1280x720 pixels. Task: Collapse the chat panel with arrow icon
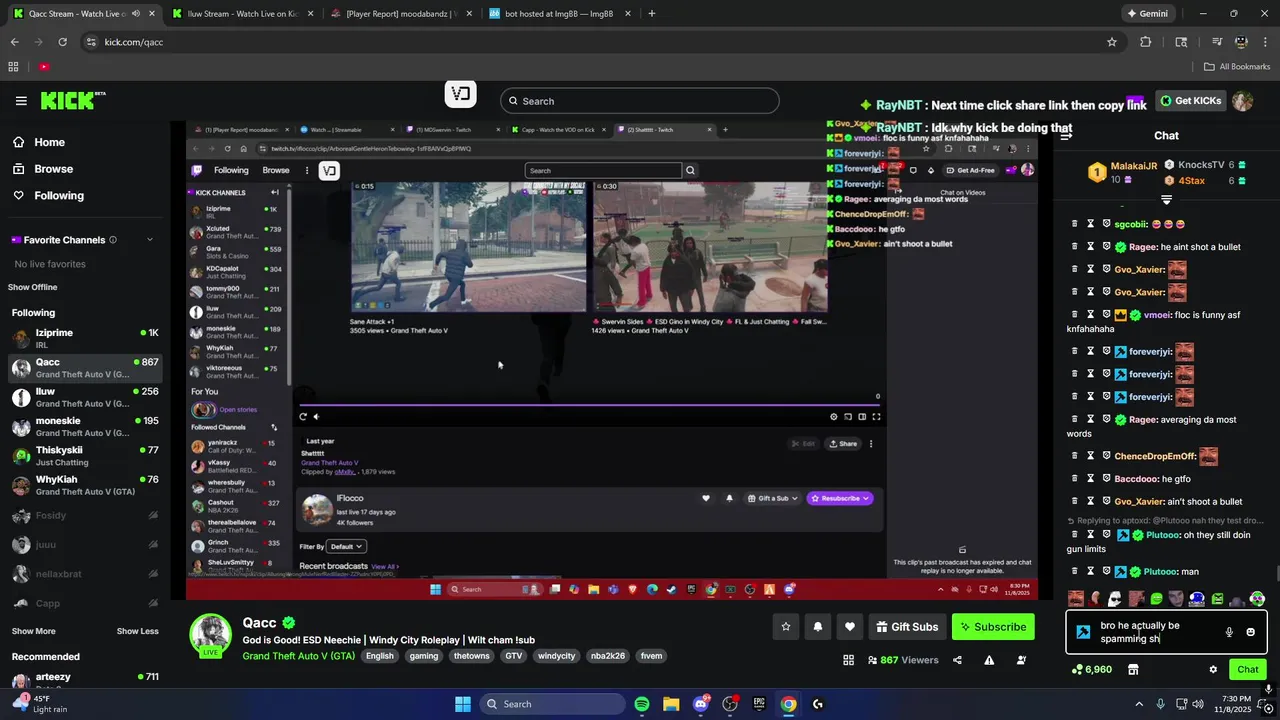[x=1066, y=136]
